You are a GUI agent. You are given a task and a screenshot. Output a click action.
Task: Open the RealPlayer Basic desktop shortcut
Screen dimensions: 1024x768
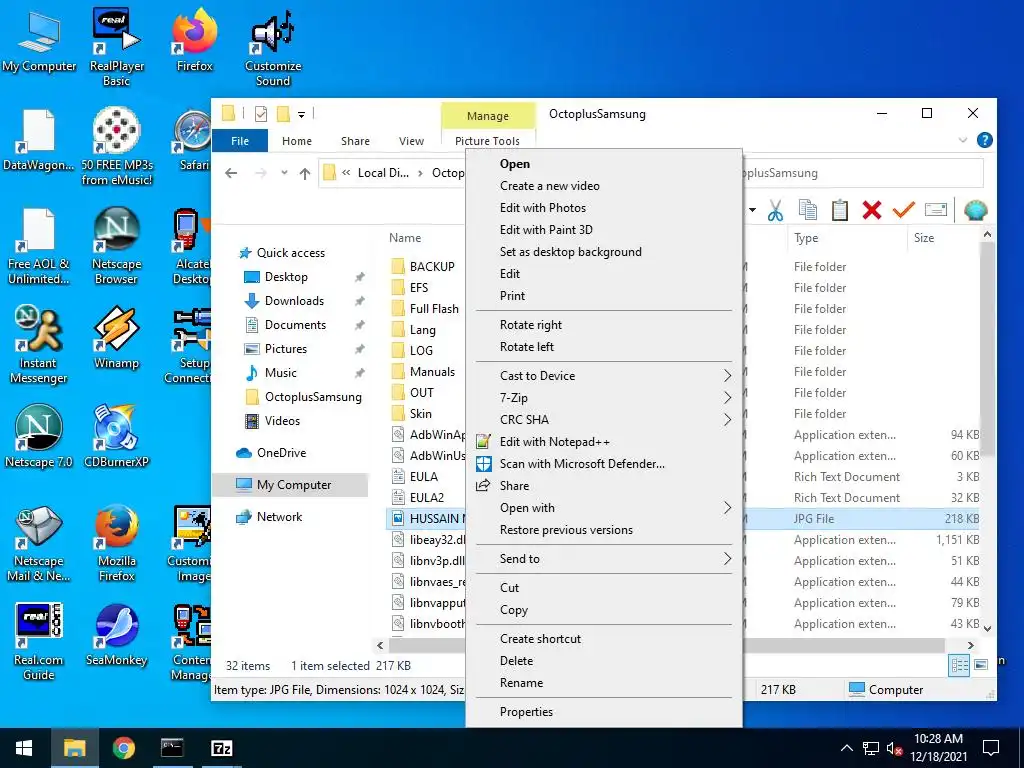tap(116, 47)
